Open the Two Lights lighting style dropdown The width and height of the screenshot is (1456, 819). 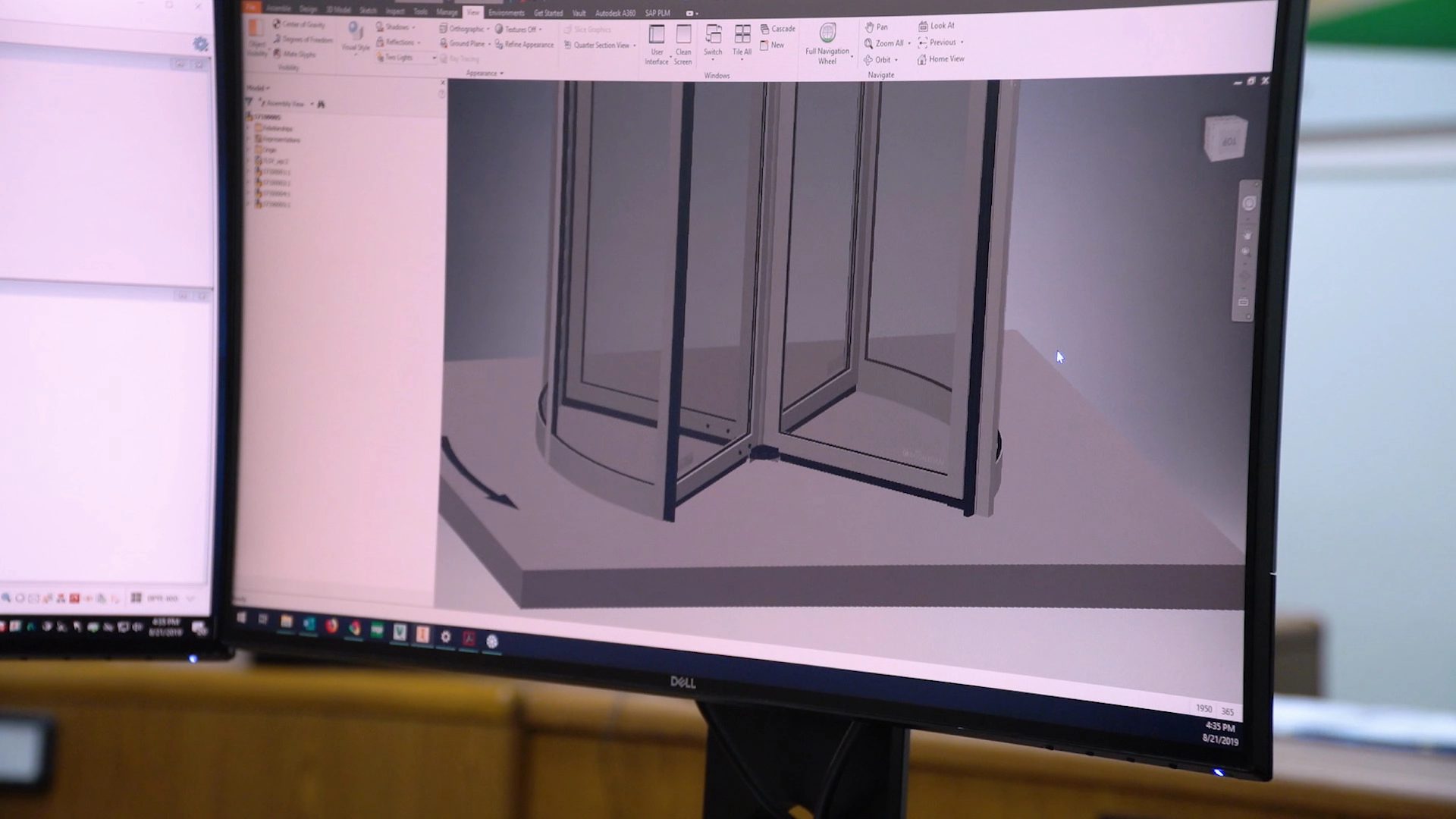(x=435, y=58)
